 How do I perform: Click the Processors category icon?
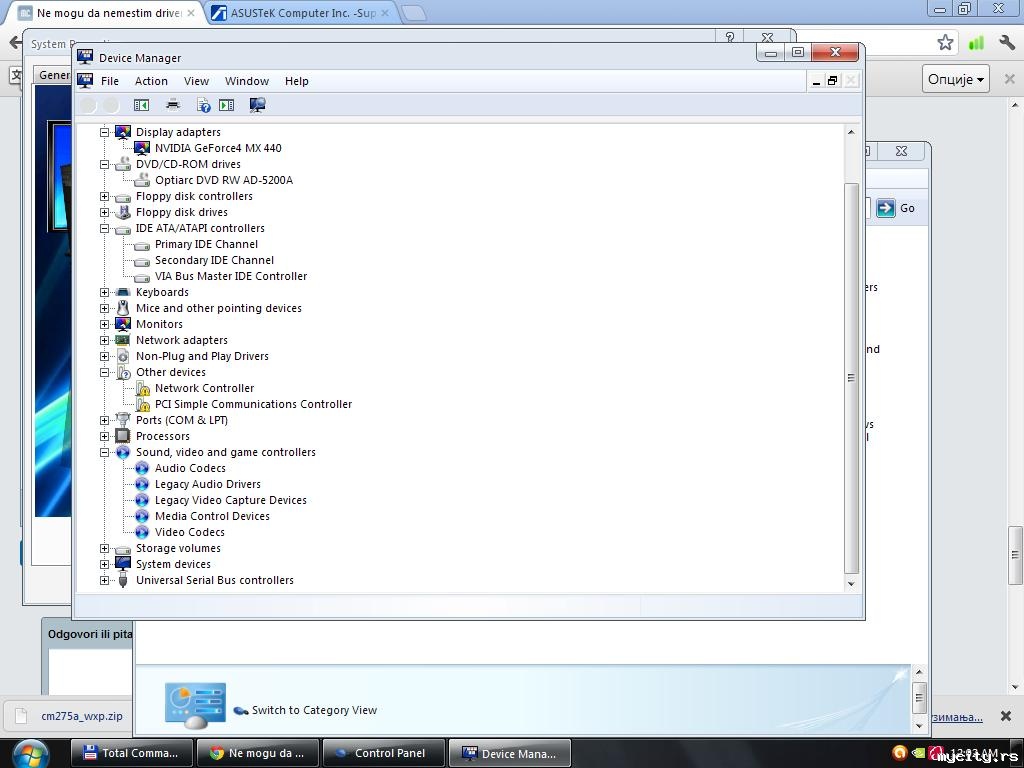[123, 436]
